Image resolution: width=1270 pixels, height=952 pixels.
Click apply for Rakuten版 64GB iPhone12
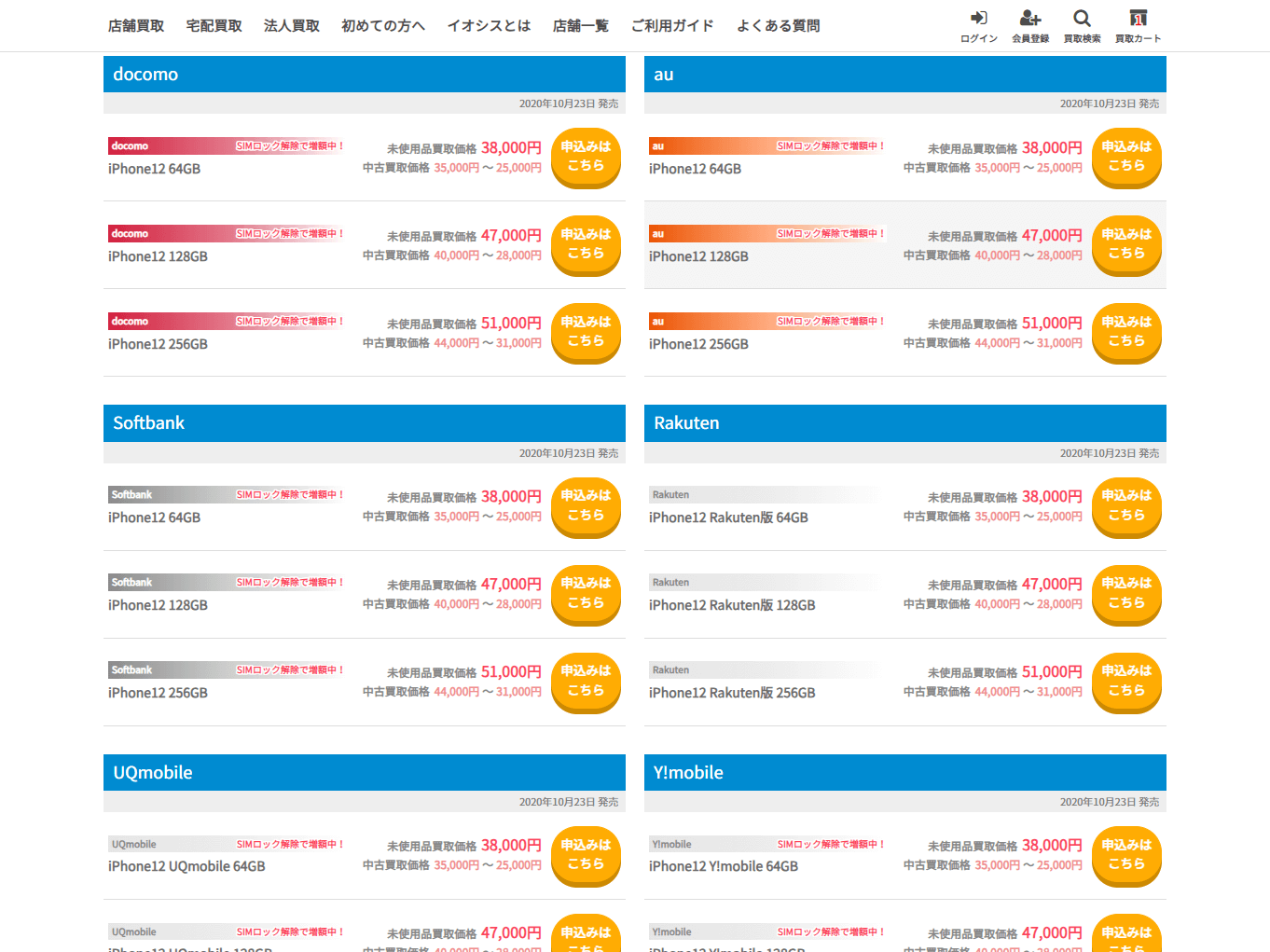pyautogui.click(x=1126, y=505)
